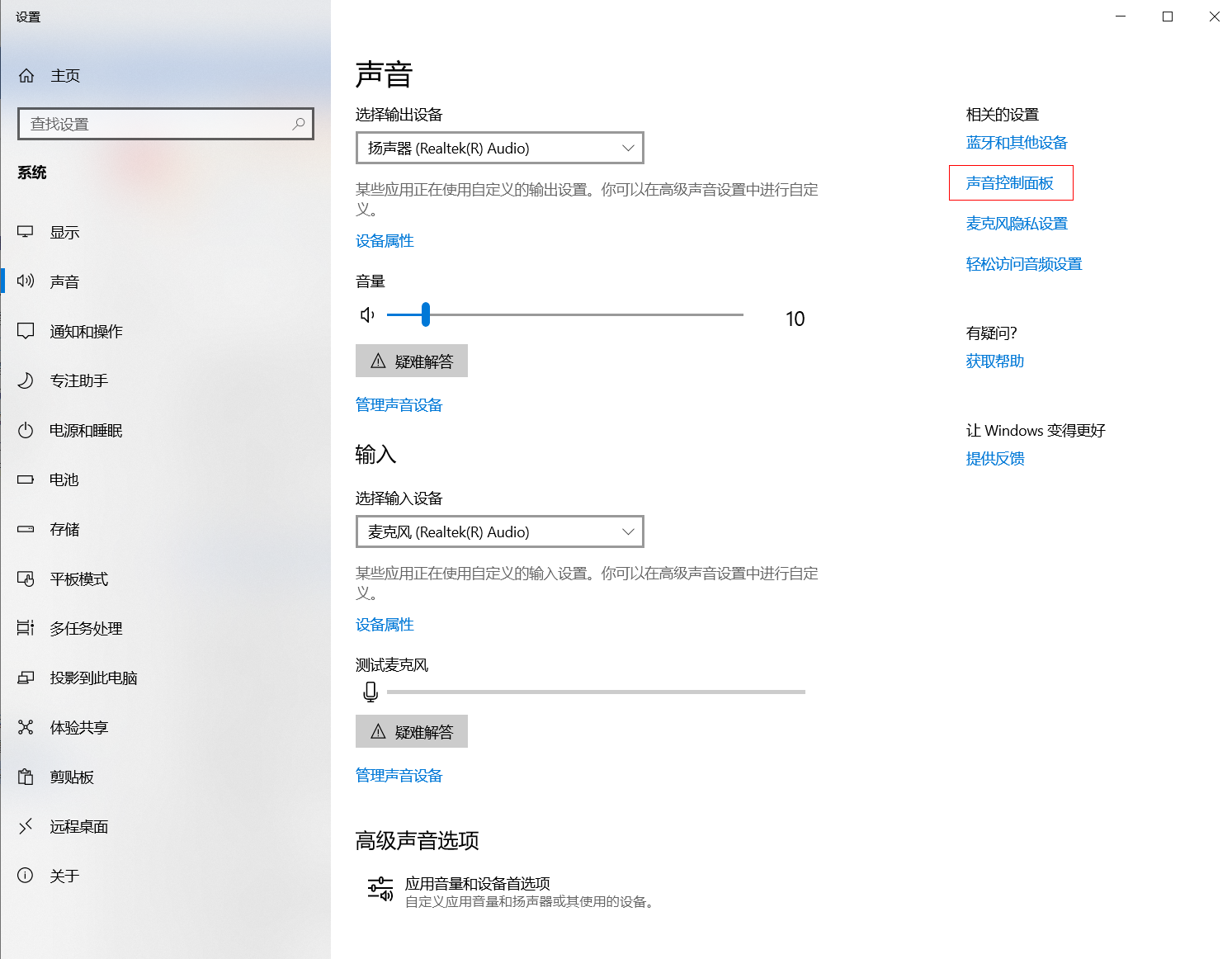
Task: Click the speaker icon beside volume slider
Action: pos(368,314)
